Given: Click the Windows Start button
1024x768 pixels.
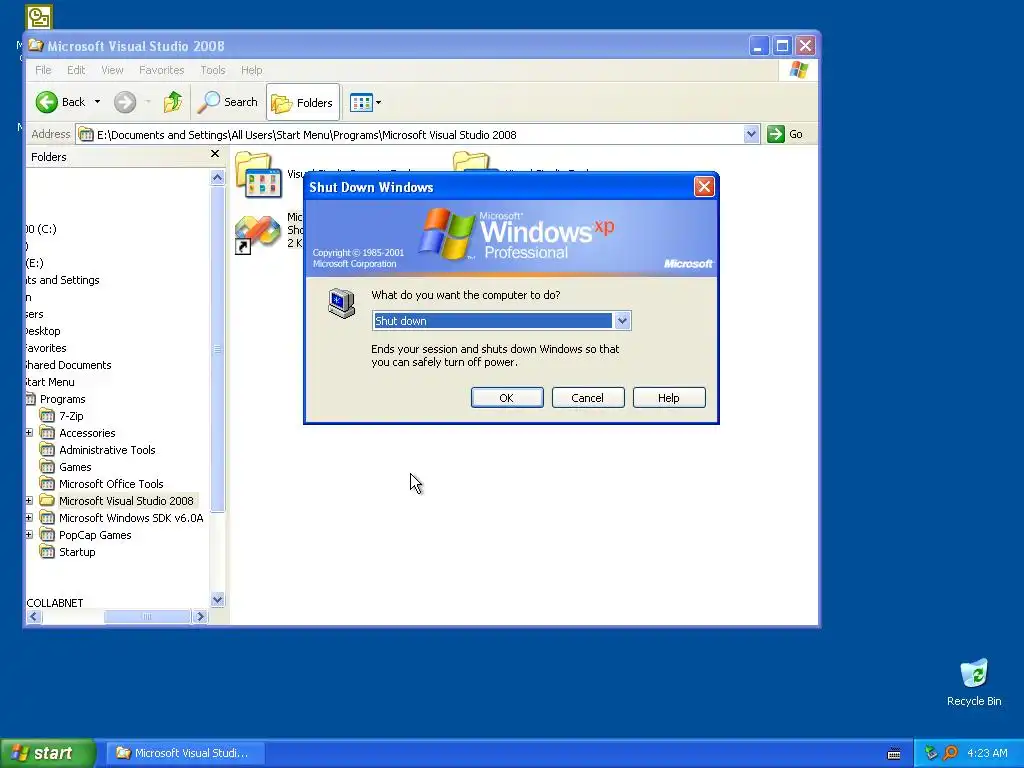Looking at the screenshot, I should (x=48, y=753).
